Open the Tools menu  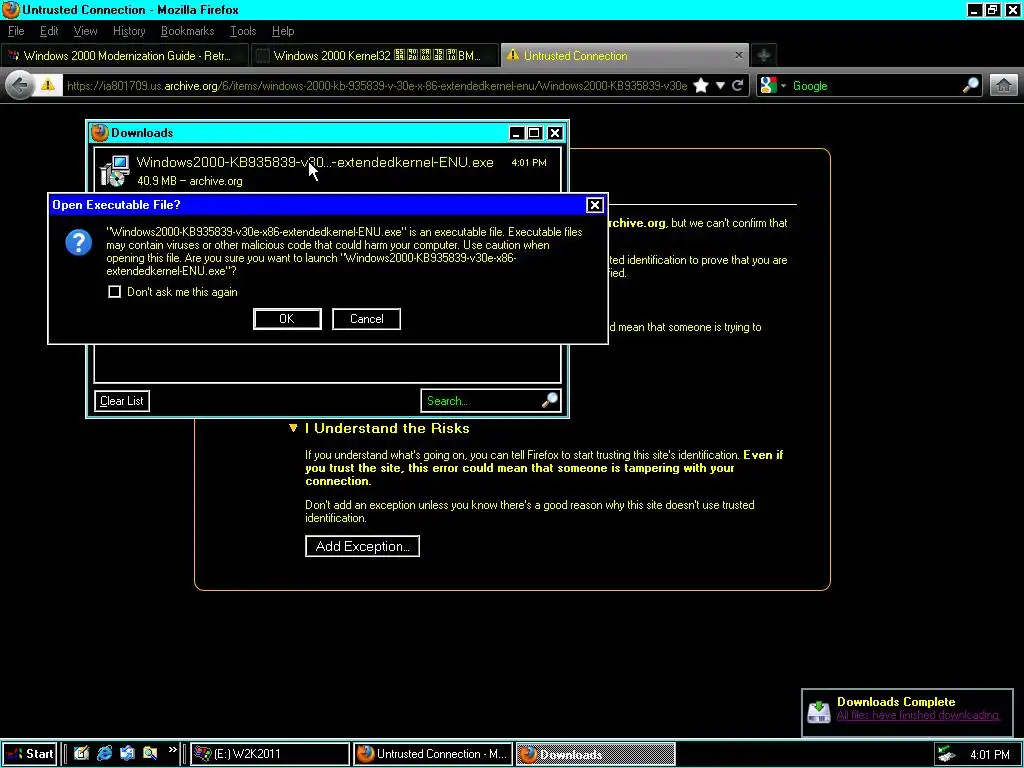243,31
